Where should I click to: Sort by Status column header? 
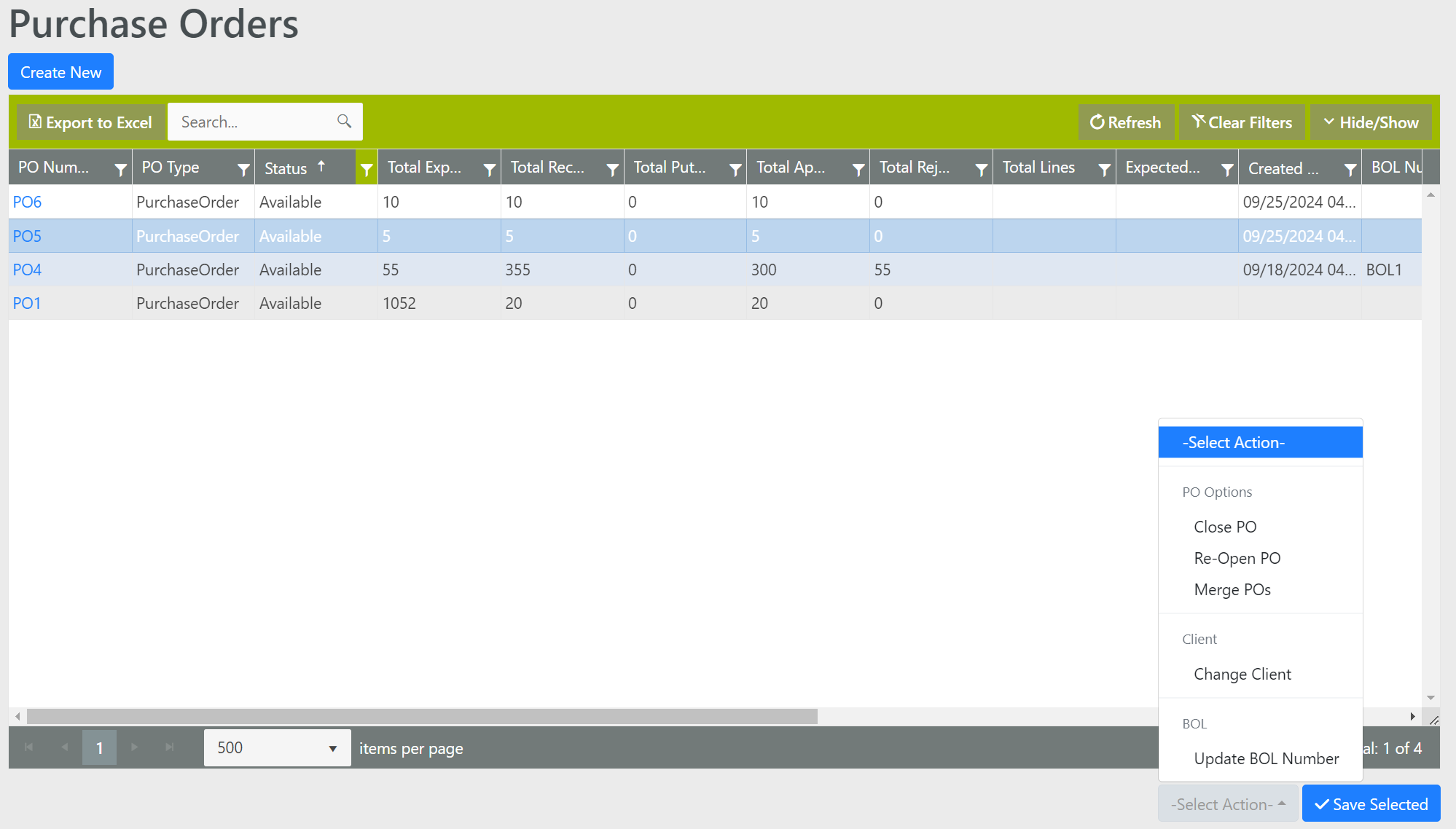click(286, 168)
